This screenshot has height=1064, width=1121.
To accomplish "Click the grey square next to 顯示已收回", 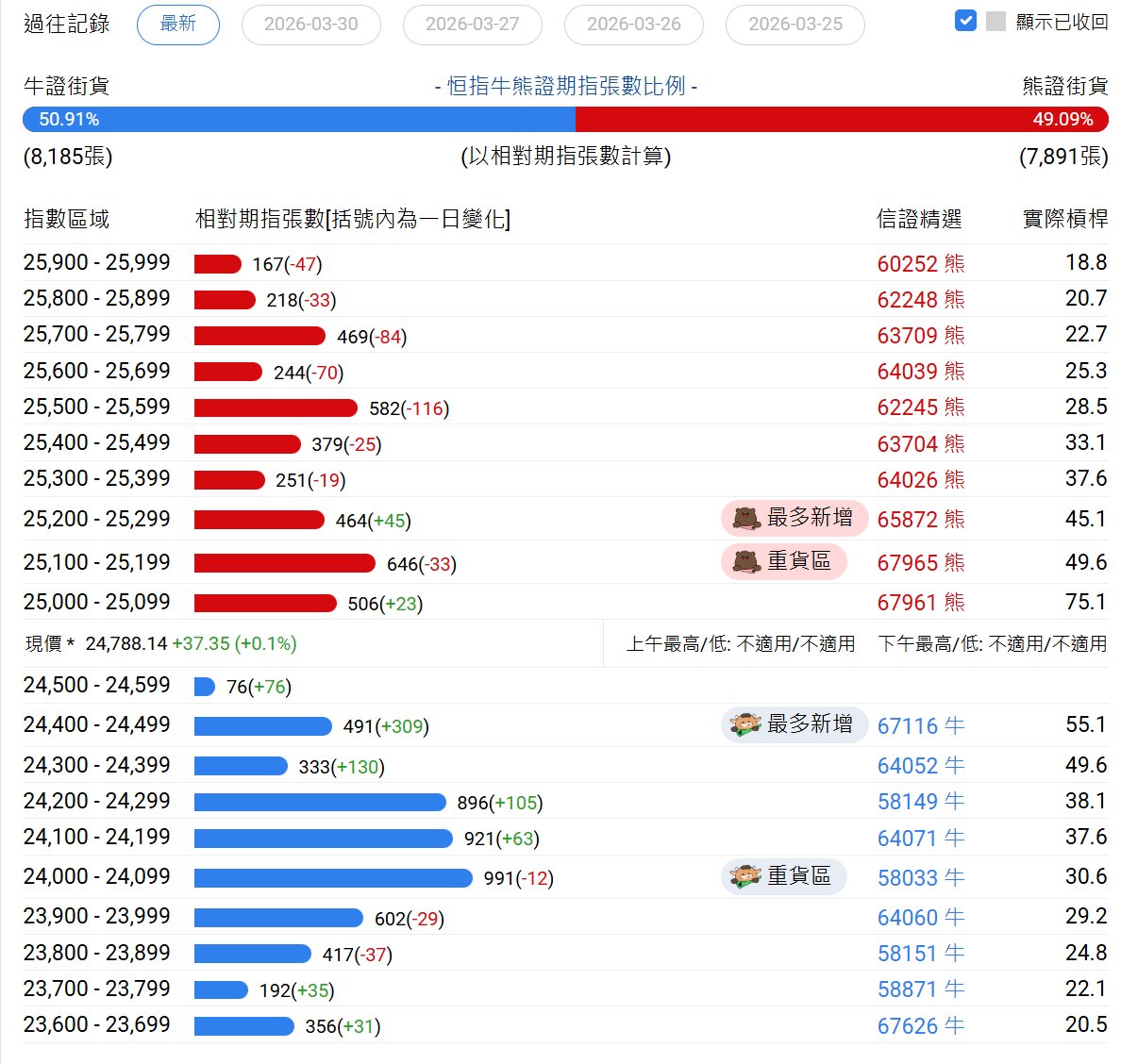I will coord(996,22).
